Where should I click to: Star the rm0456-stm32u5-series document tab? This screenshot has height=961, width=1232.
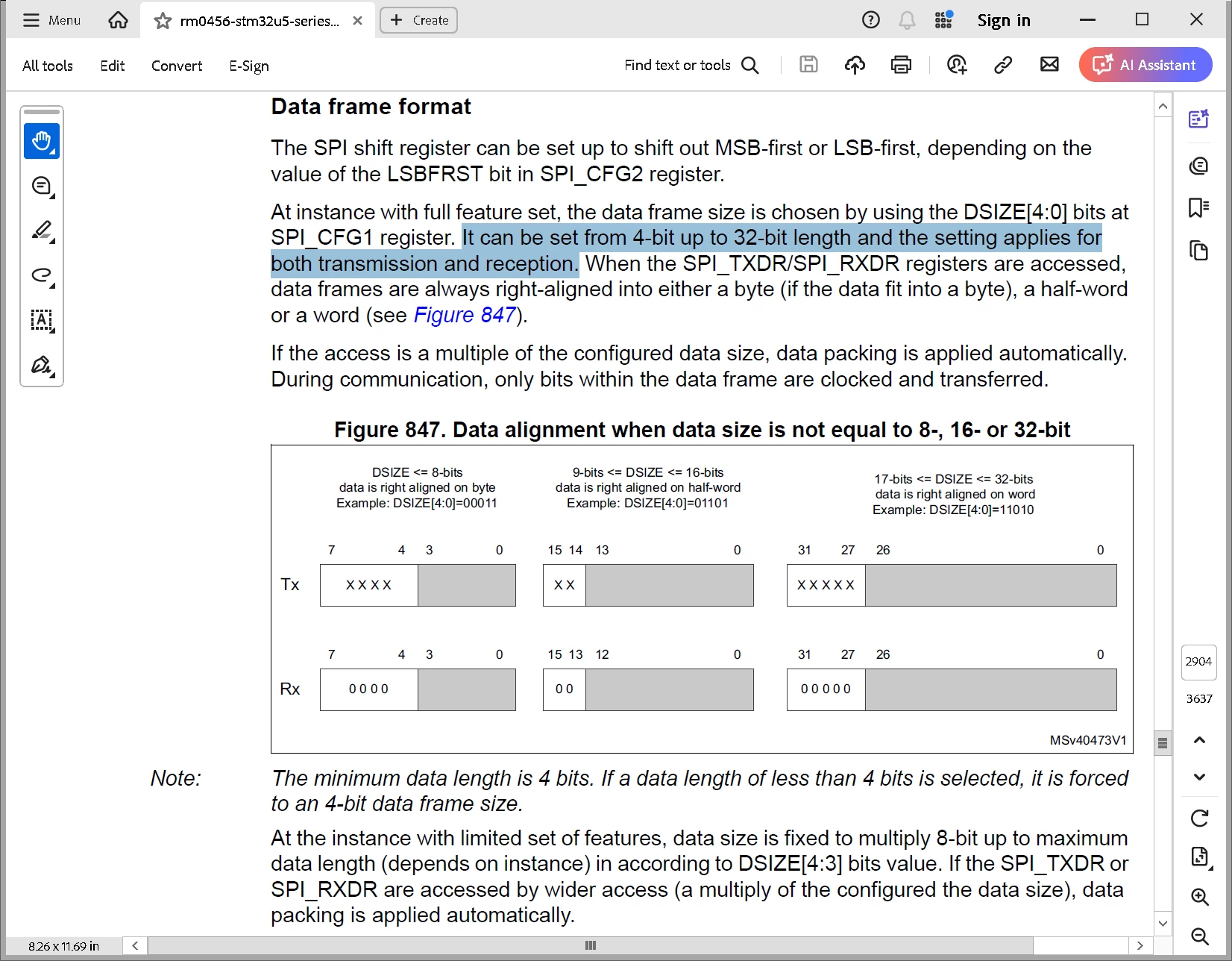pos(163,21)
